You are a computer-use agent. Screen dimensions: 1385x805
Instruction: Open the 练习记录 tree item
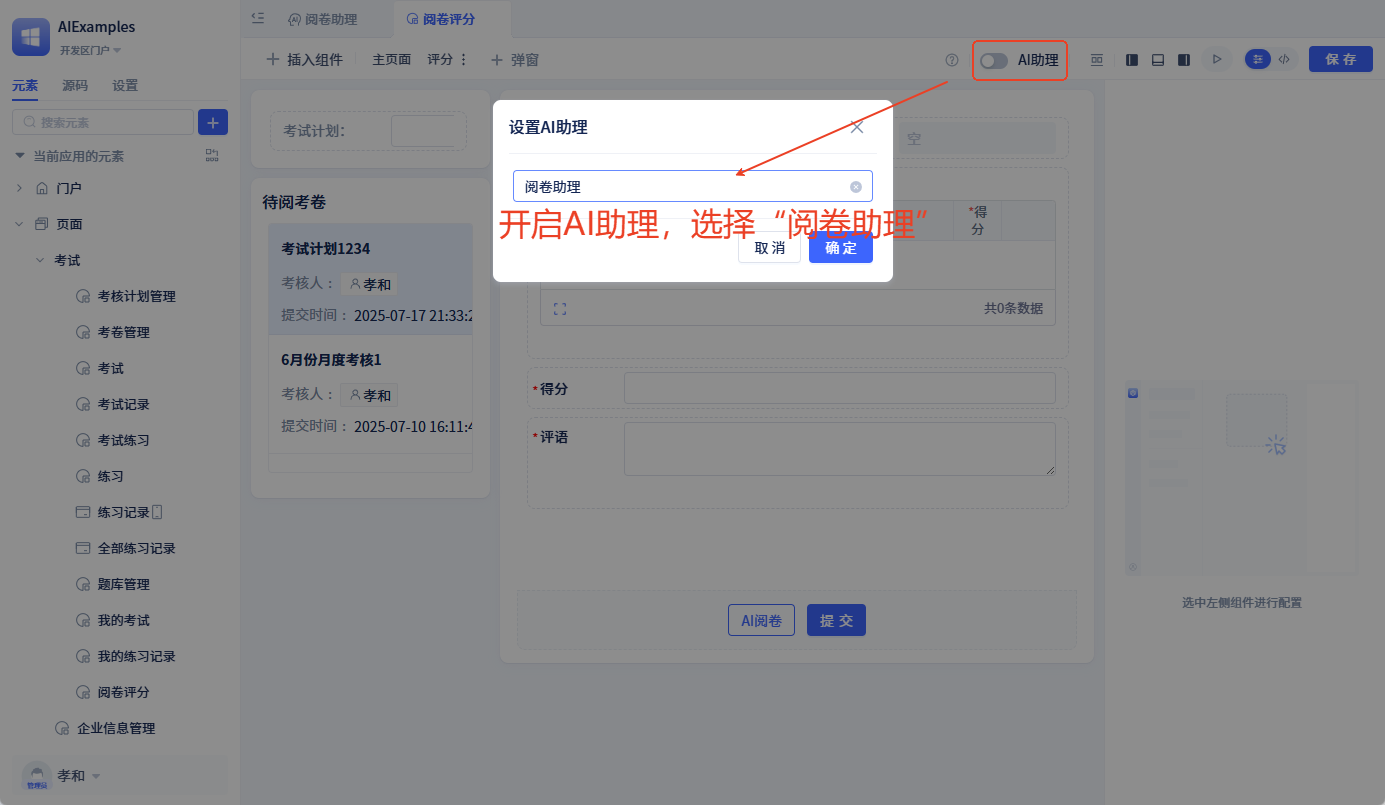click(x=123, y=512)
